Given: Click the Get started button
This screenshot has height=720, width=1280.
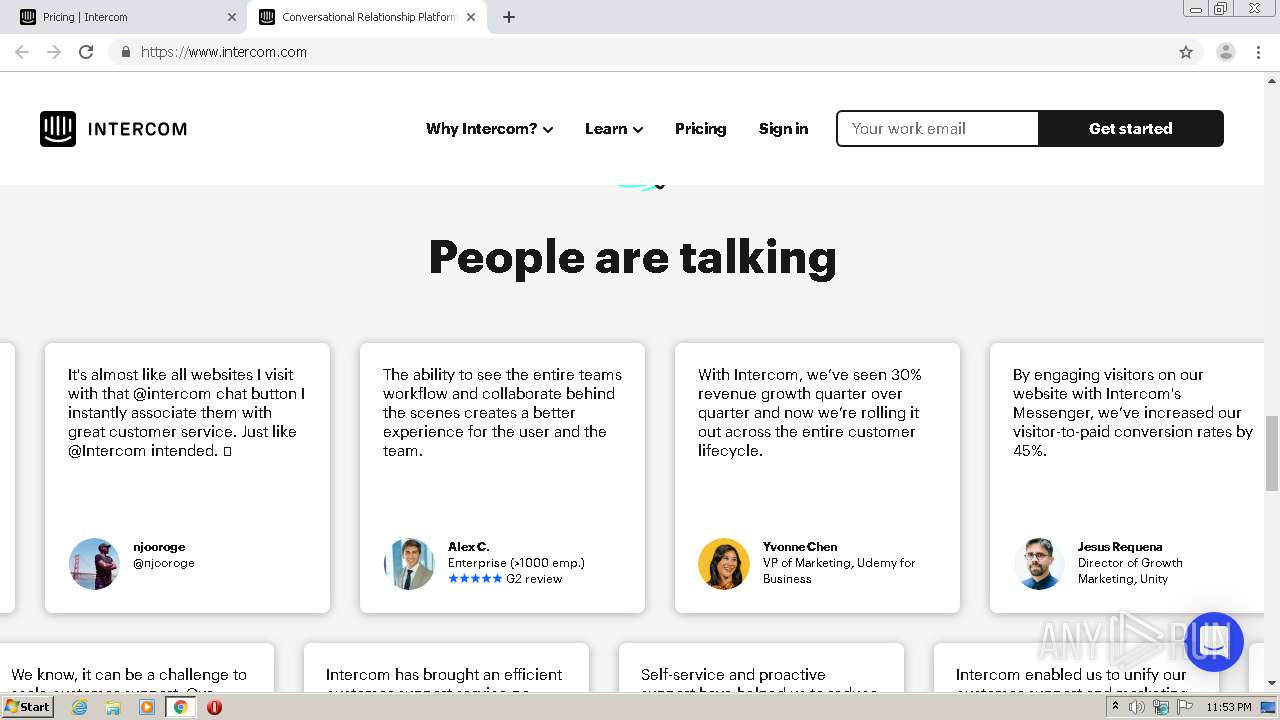Looking at the screenshot, I should pyautogui.click(x=1130, y=129).
